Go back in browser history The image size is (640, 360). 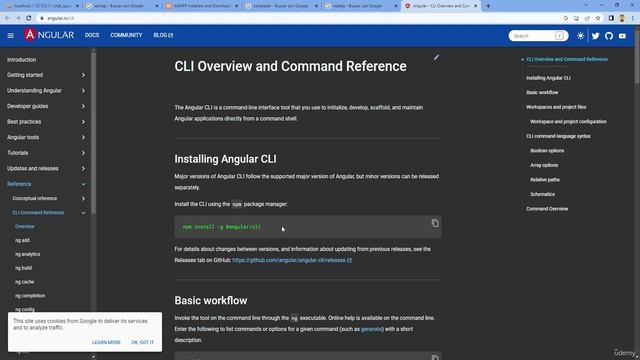coord(7,18)
